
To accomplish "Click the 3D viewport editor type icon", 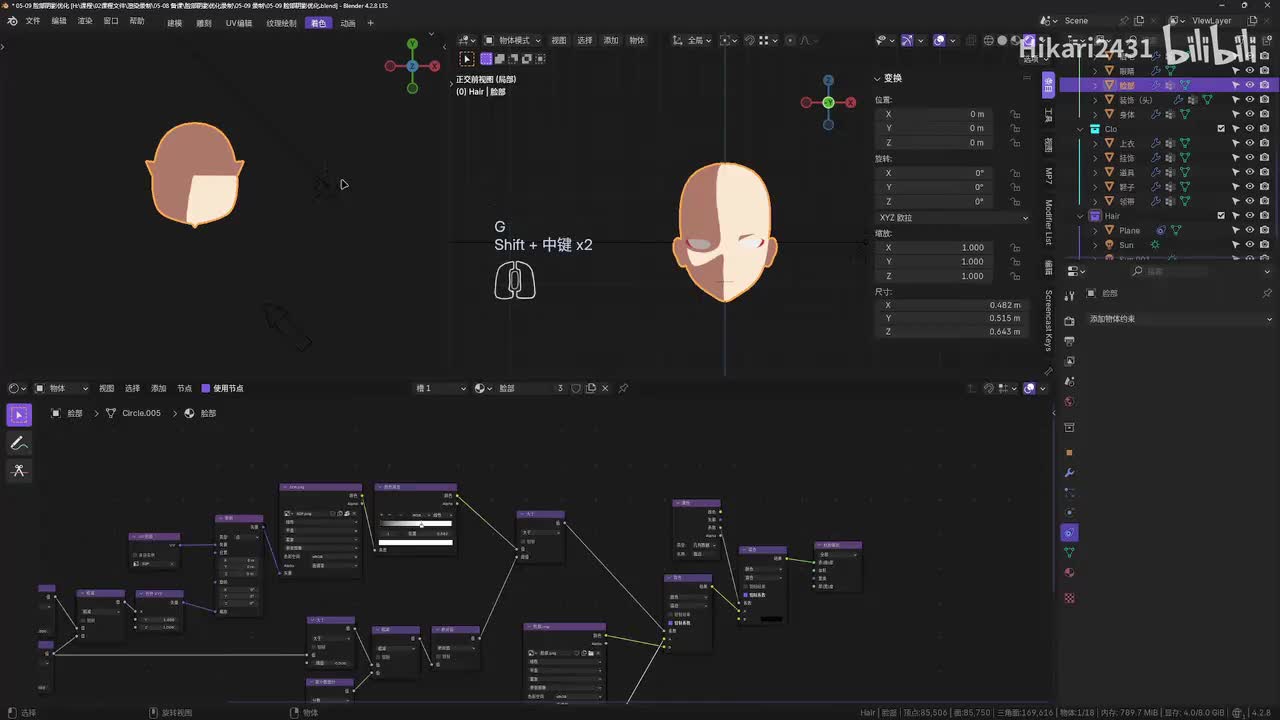I will pyautogui.click(x=466, y=40).
